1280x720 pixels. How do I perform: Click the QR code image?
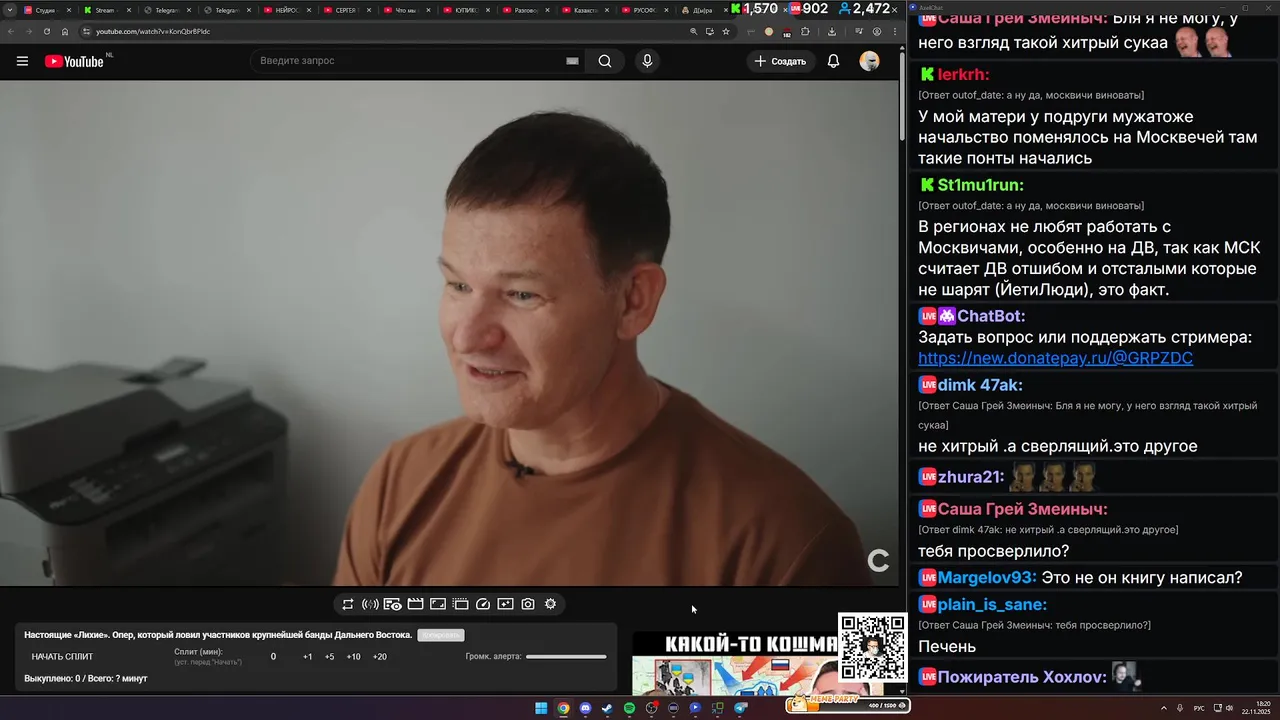coord(872,647)
